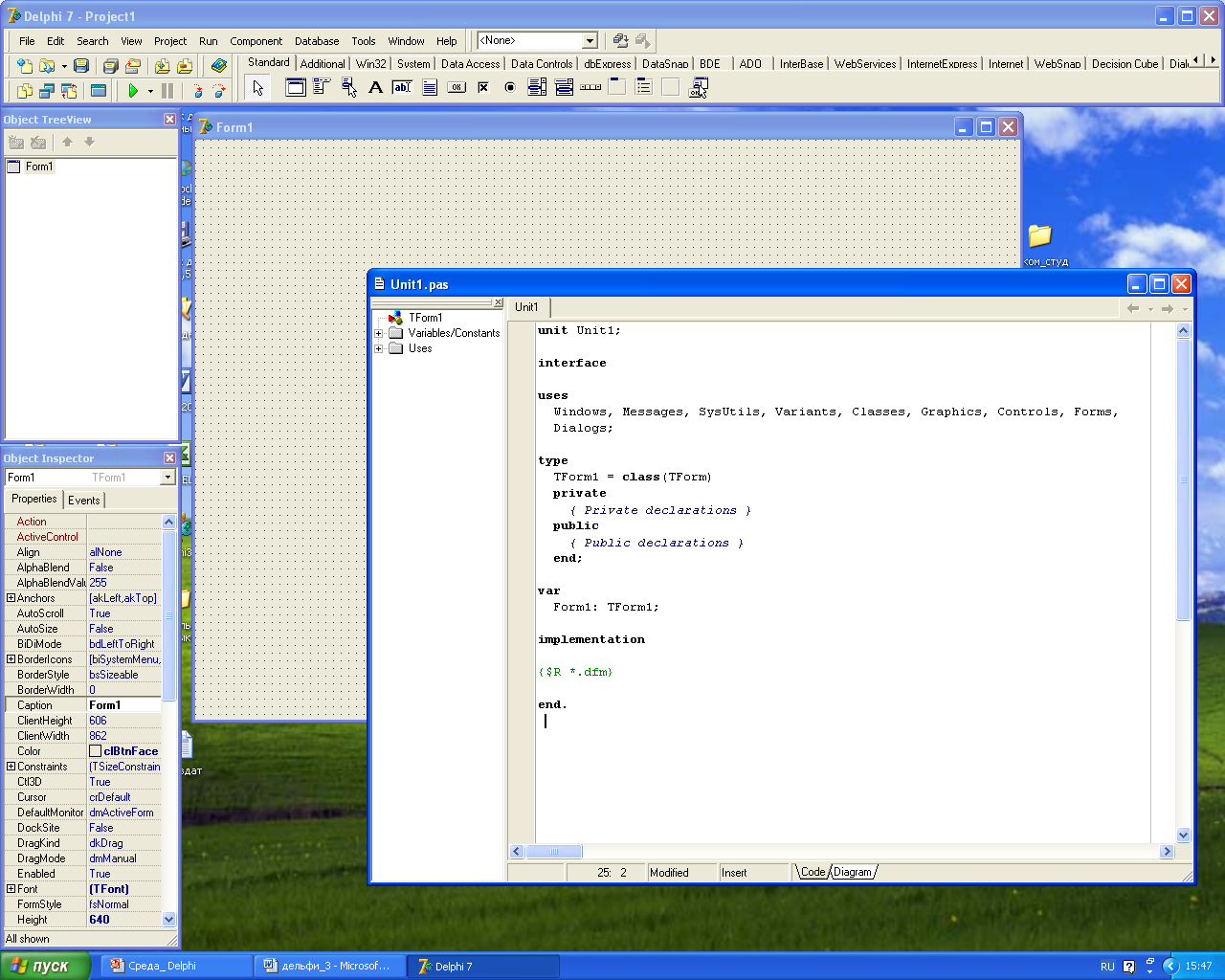Click the code editor horizontal scrollbar thumb
The width and height of the screenshot is (1225, 980).
pos(553,852)
